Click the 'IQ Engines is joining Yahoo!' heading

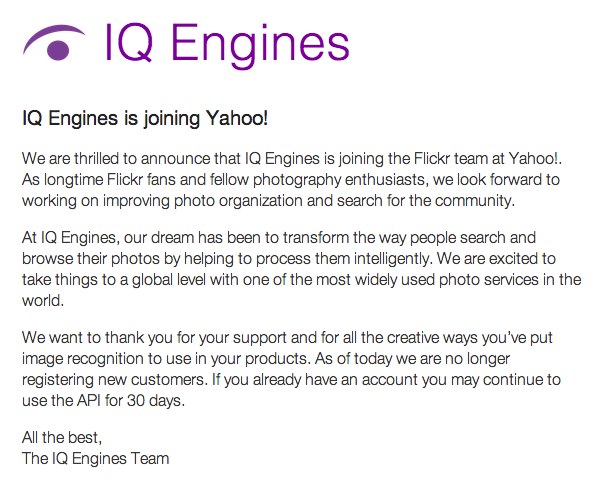point(145,120)
